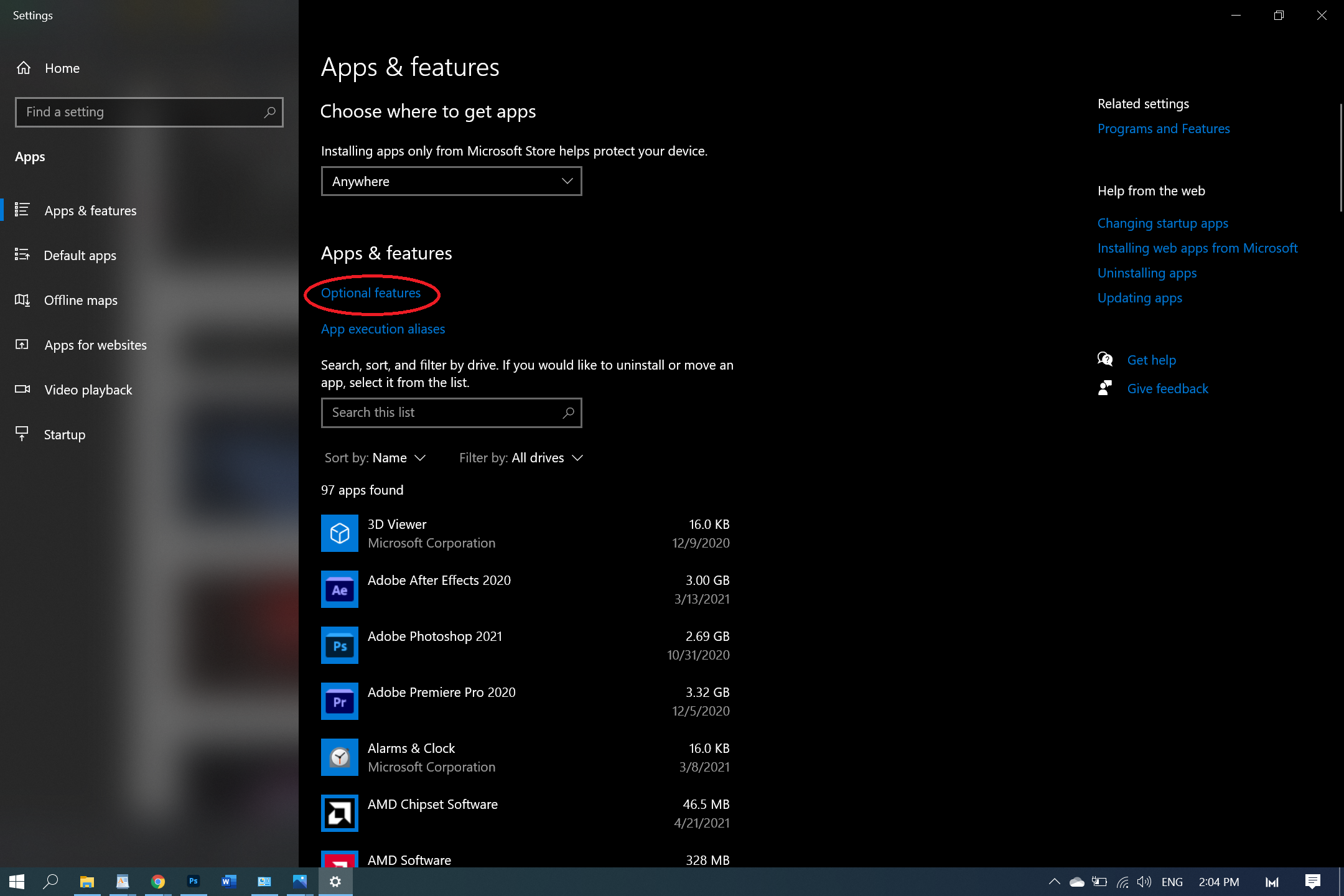Switch to Photoshop in taskbar

click(x=194, y=882)
